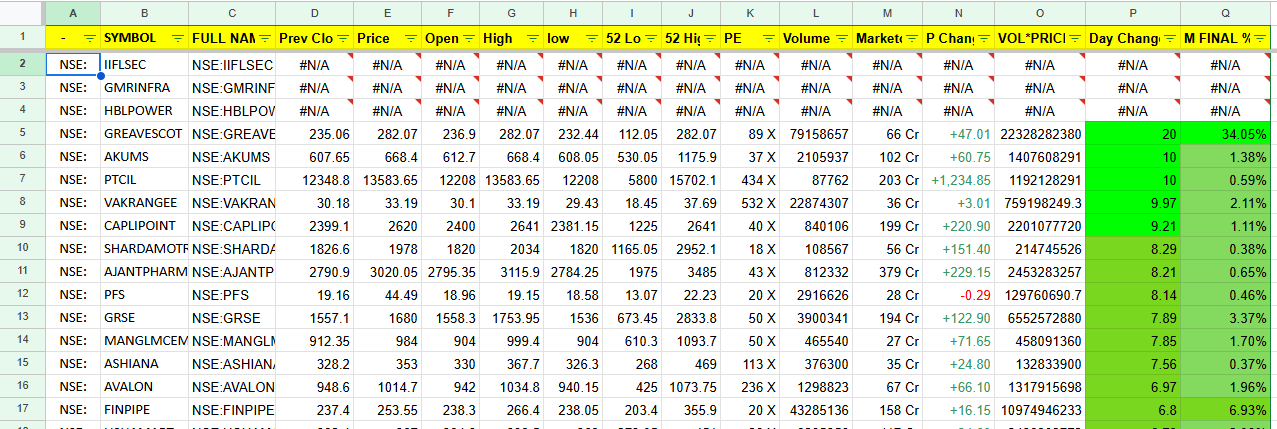Select the NSE:AKUMS full name cell
Viewport: 1277px width, 429px height.
point(232,156)
